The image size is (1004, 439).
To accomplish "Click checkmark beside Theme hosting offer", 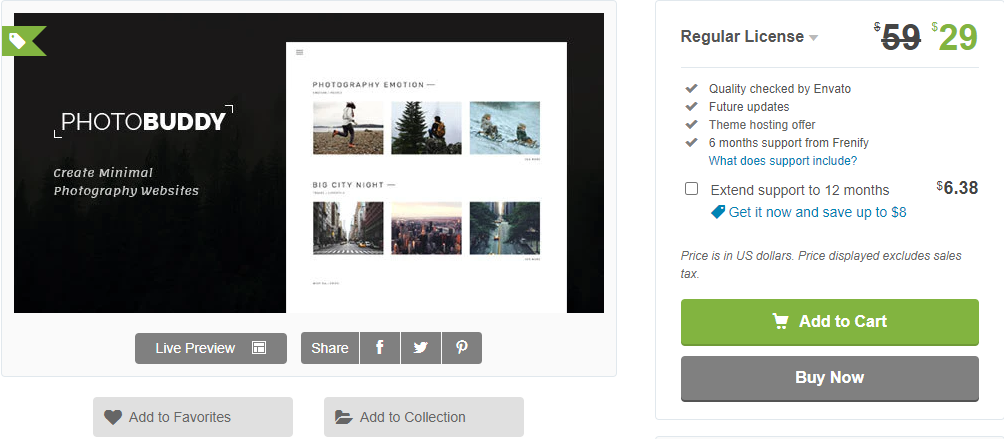I will [691, 124].
